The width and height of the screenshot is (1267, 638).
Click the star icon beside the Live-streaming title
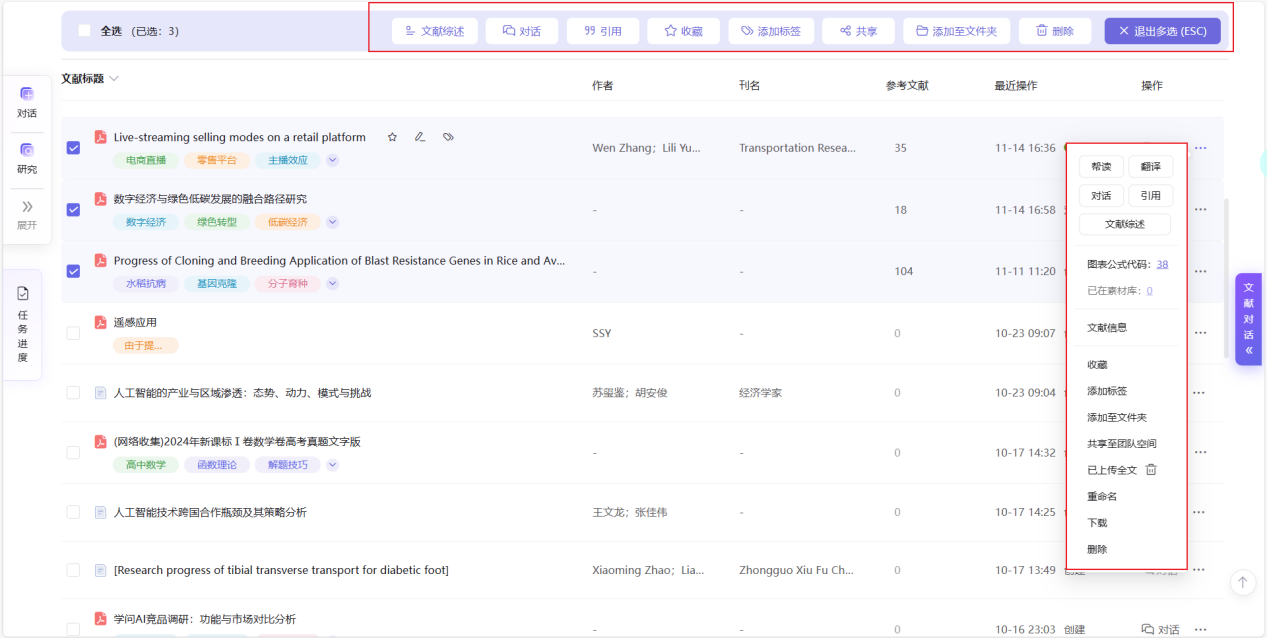tap(392, 137)
